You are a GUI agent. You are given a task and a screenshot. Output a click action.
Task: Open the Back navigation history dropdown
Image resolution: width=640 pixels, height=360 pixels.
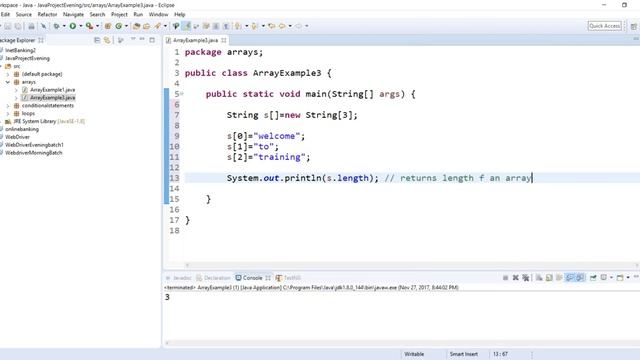(x=290, y=26)
